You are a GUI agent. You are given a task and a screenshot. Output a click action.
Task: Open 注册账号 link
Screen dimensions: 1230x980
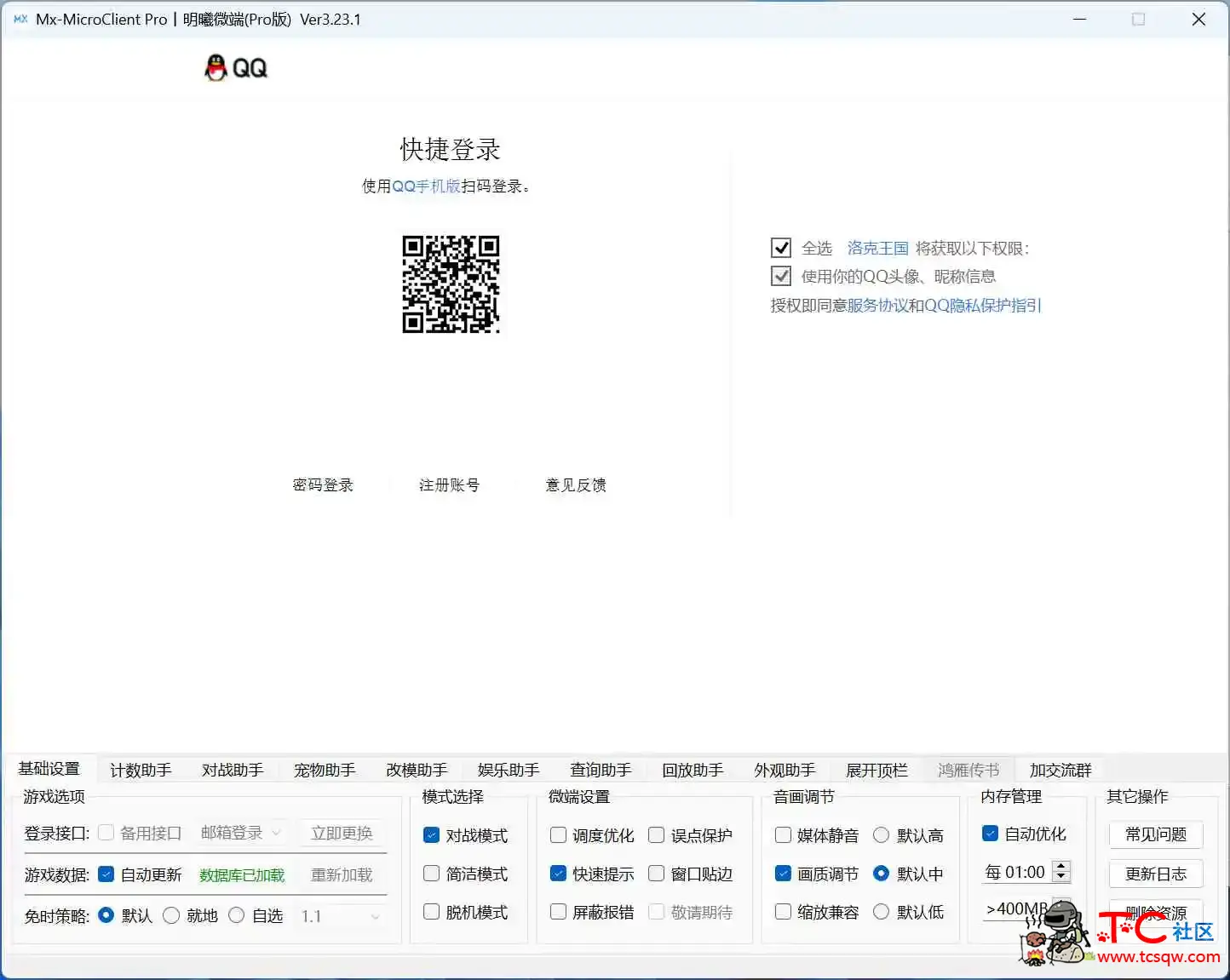[x=449, y=484]
